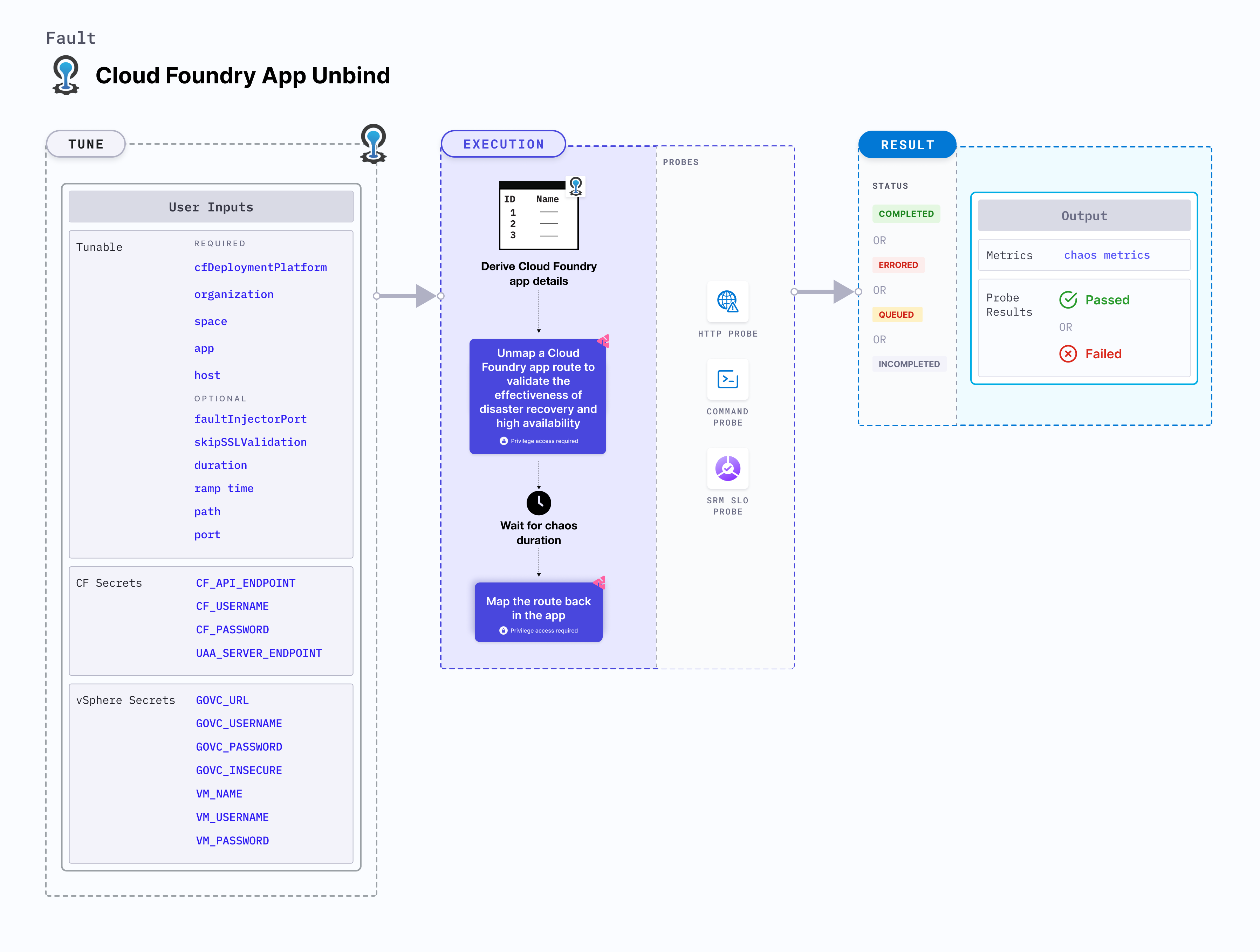Click the app details table icon
The width and height of the screenshot is (1260, 952).
tap(539, 215)
